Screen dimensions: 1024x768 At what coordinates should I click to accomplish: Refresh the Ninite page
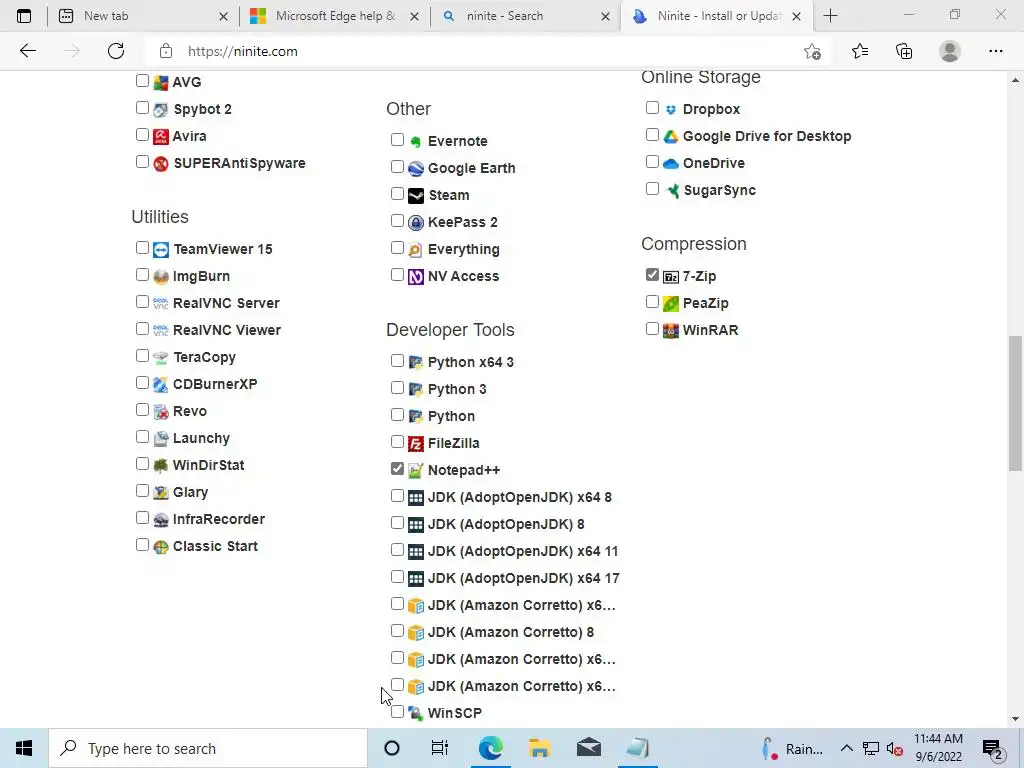pos(116,51)
